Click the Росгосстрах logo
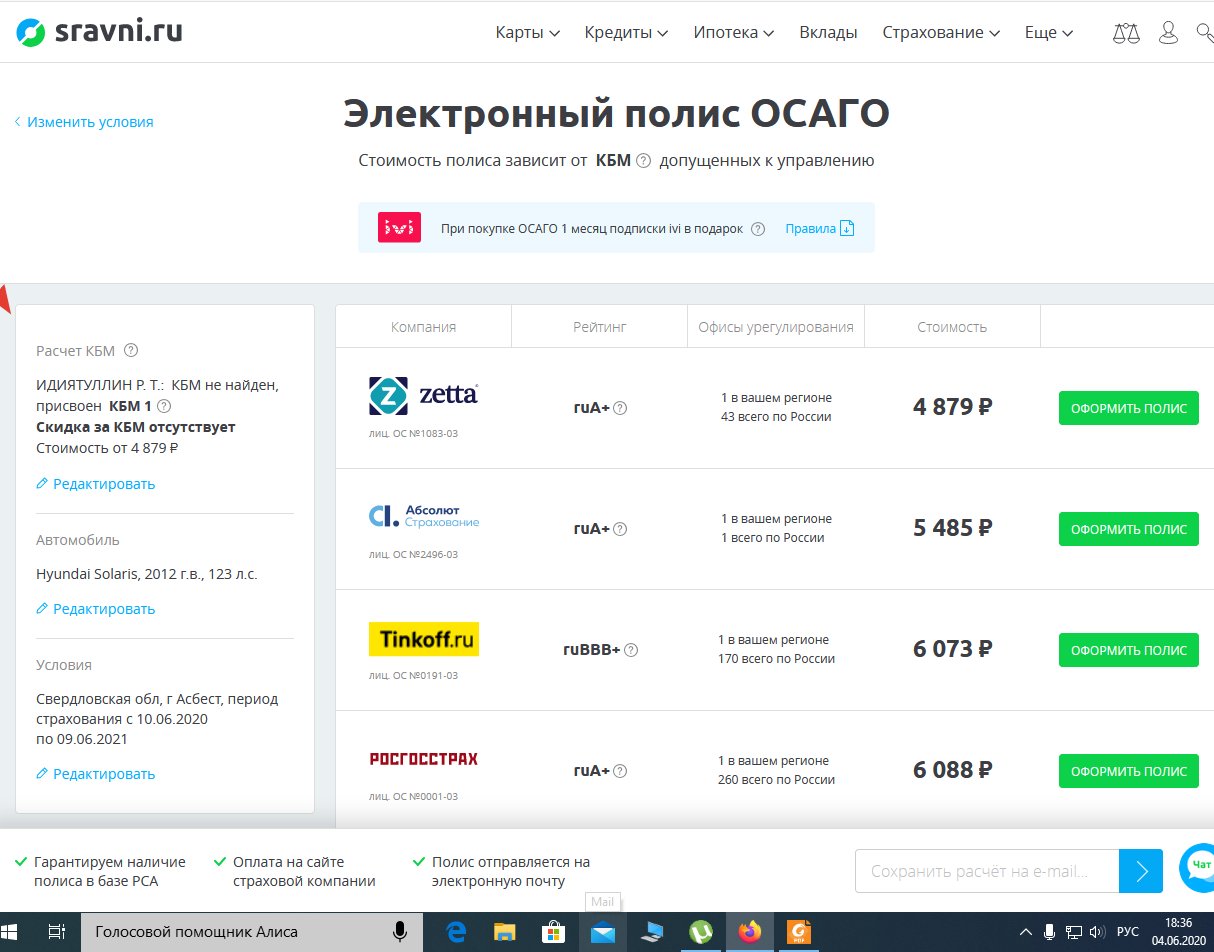This screenshot has width=1214, height=952. point(423,759)
